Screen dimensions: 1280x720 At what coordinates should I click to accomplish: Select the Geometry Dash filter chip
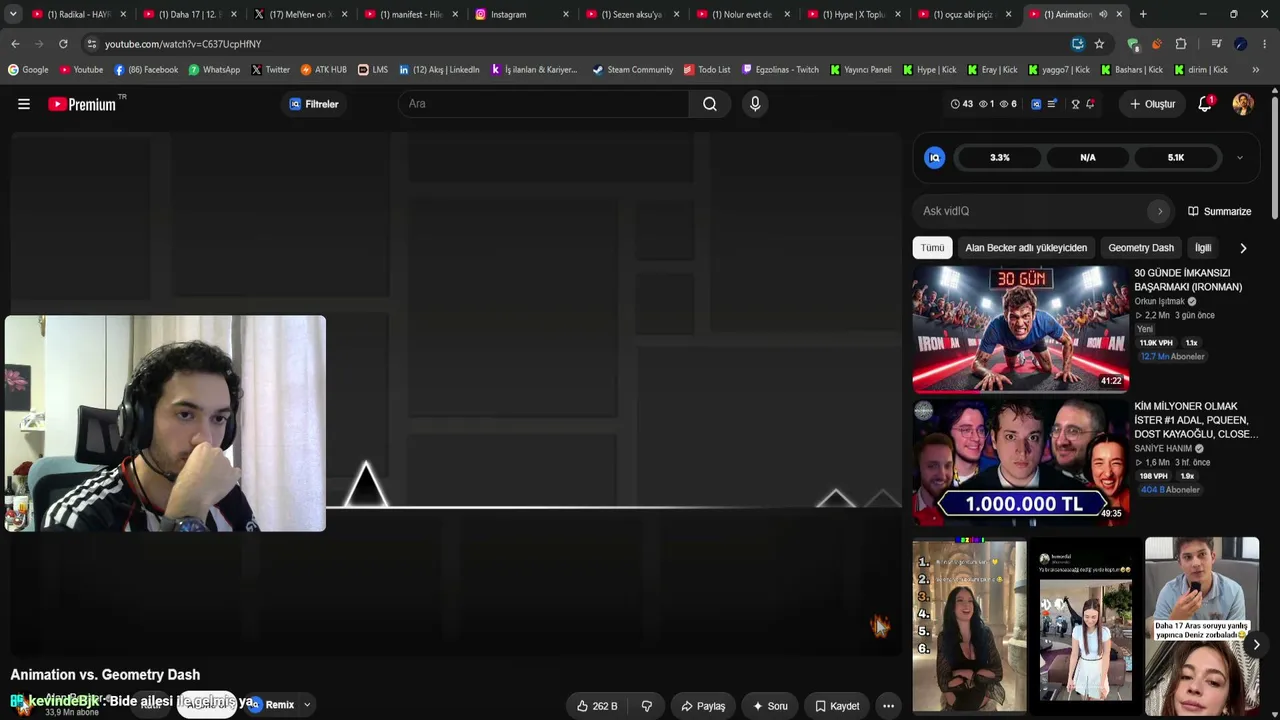coord(1141,248)
